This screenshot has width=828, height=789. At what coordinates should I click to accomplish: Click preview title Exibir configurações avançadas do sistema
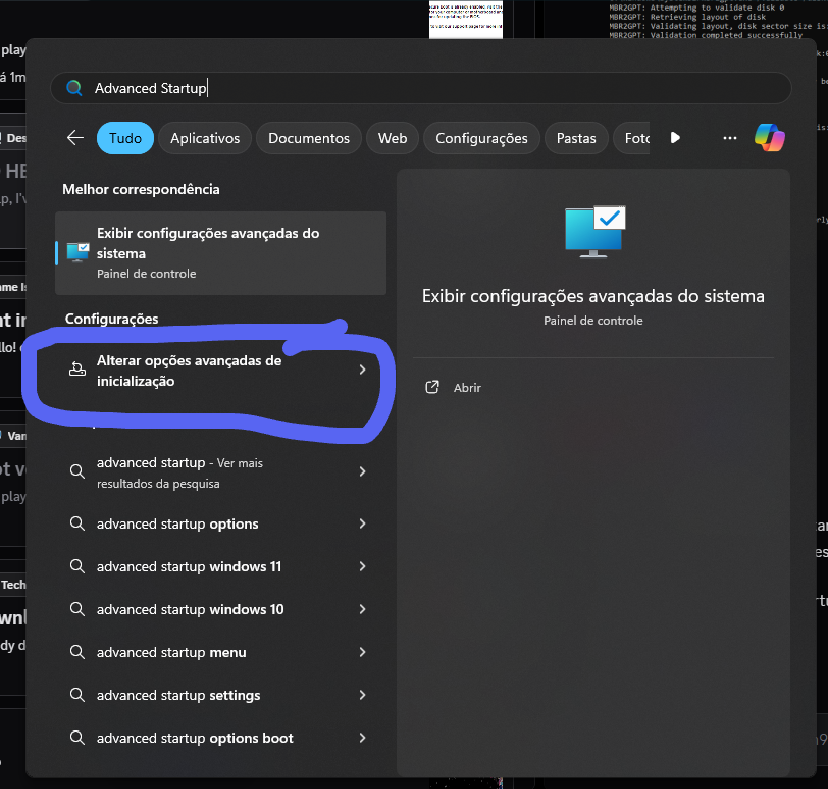[593, 296]
